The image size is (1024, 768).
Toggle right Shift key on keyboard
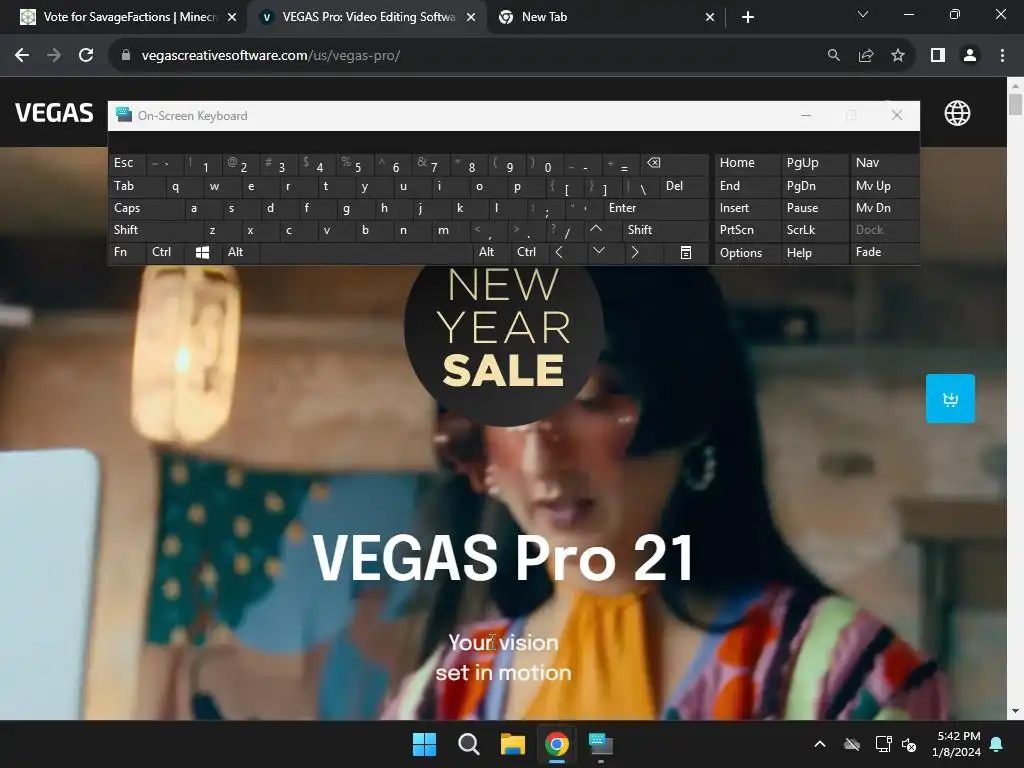tap(665, 230)
